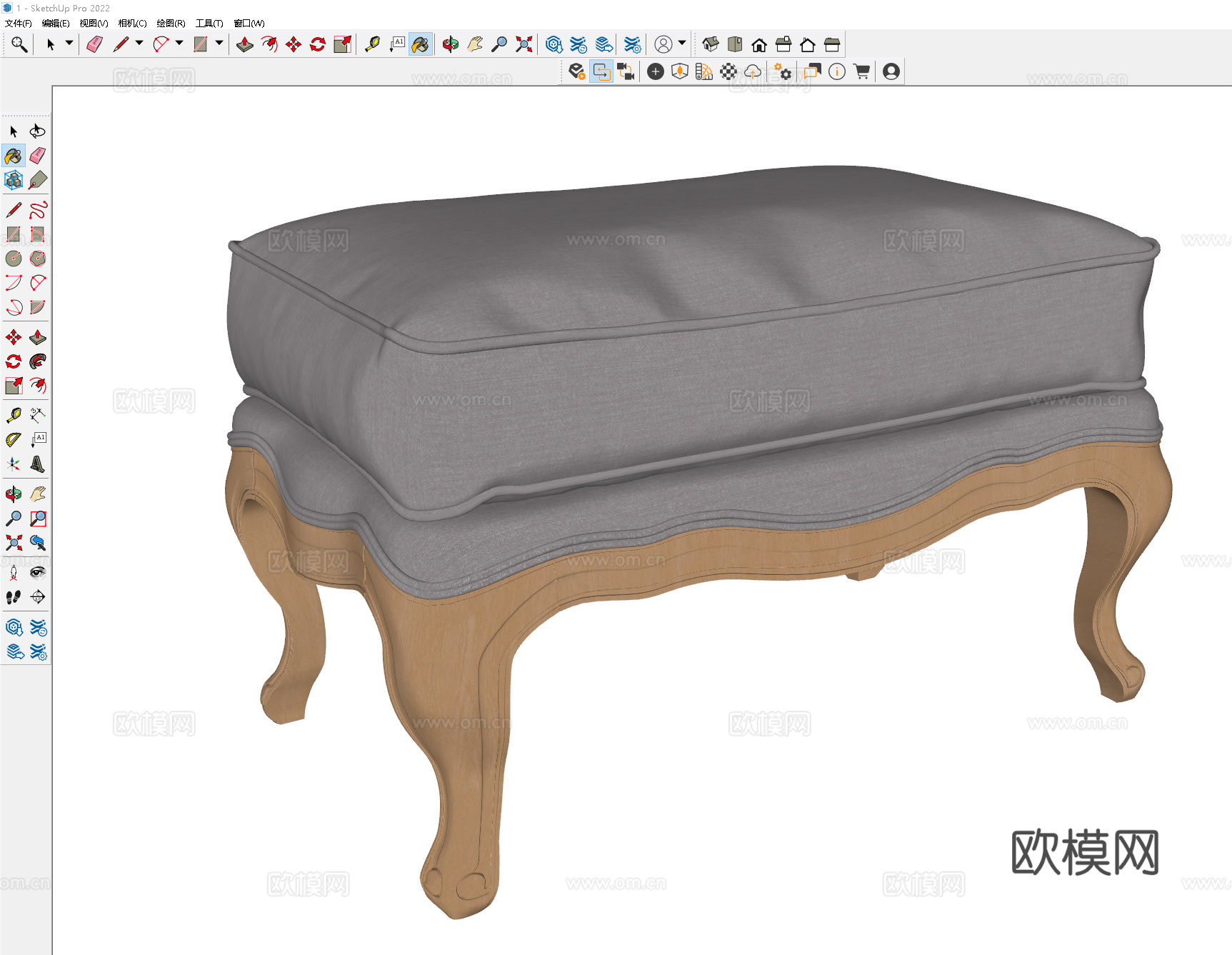1232x955 pixels.
Task: Start the renderer with the play icon
Action: (577, 71)
